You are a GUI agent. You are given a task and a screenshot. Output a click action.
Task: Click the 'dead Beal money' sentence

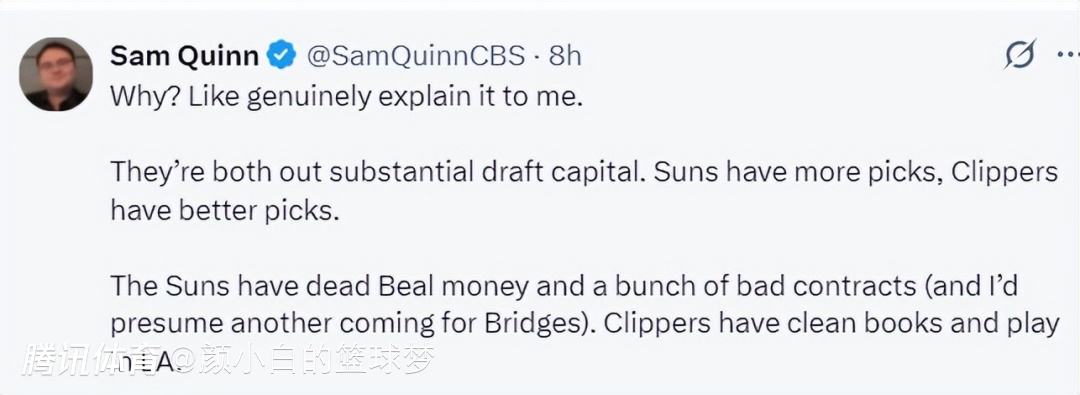pyautogui.click(x=321, y=285)
